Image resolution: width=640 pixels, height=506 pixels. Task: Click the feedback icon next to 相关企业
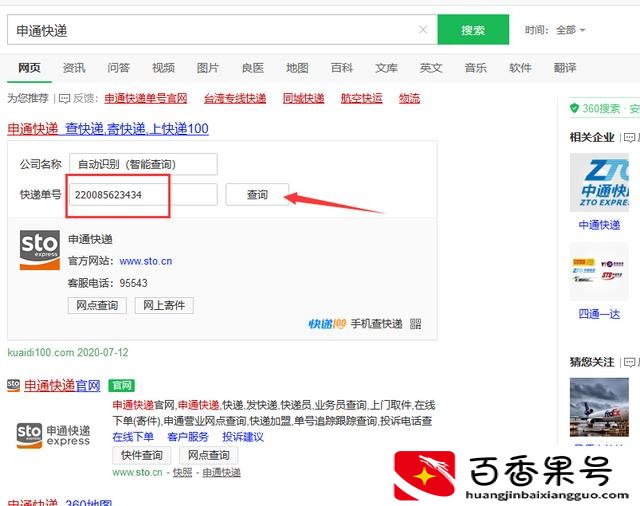point(629,138)
